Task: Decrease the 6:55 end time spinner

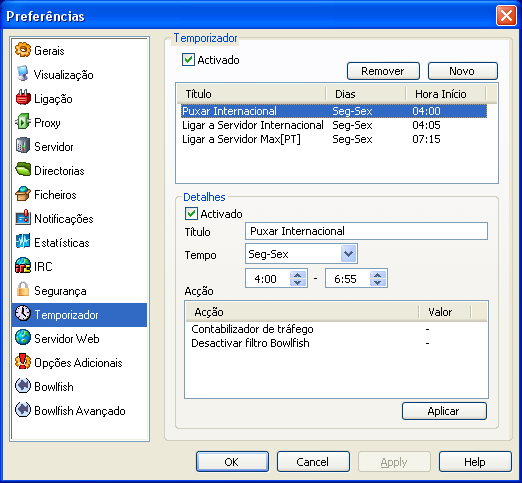Action: click(378, 282)
